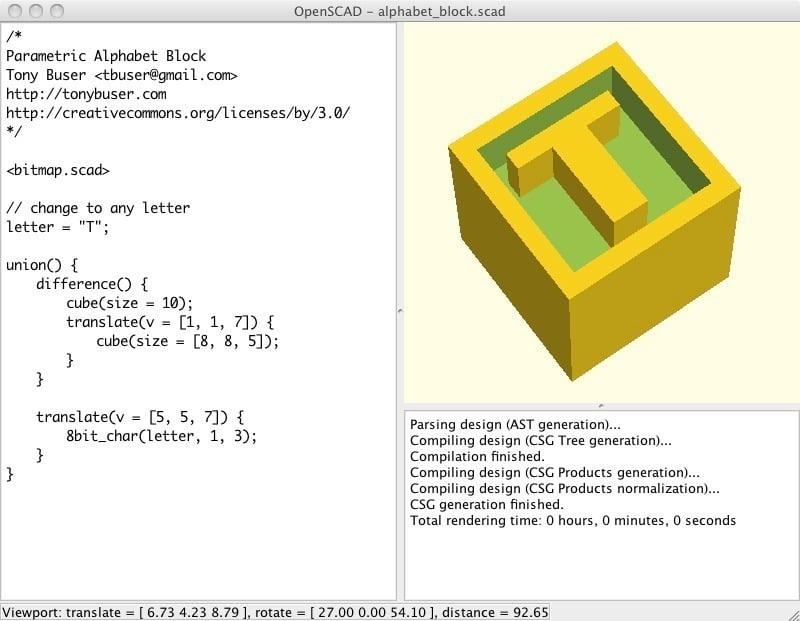Click the 'translate(v = [5, 5, 7])' line
Image resolution: width=800 pixels, height=621 pixels.
coord(140,417)
